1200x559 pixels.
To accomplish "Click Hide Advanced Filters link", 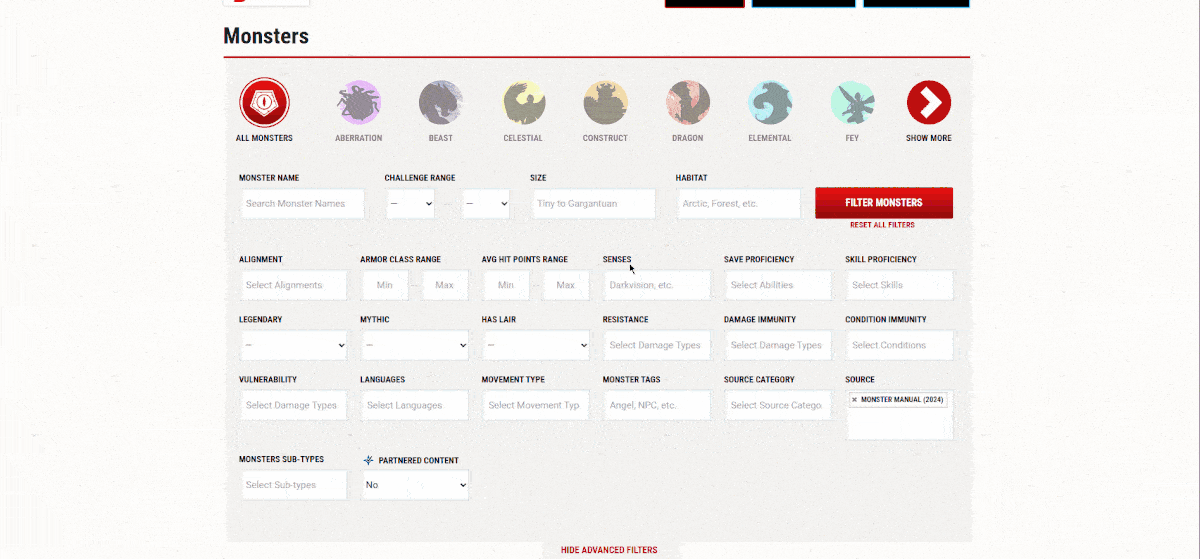I will (609, 550).
